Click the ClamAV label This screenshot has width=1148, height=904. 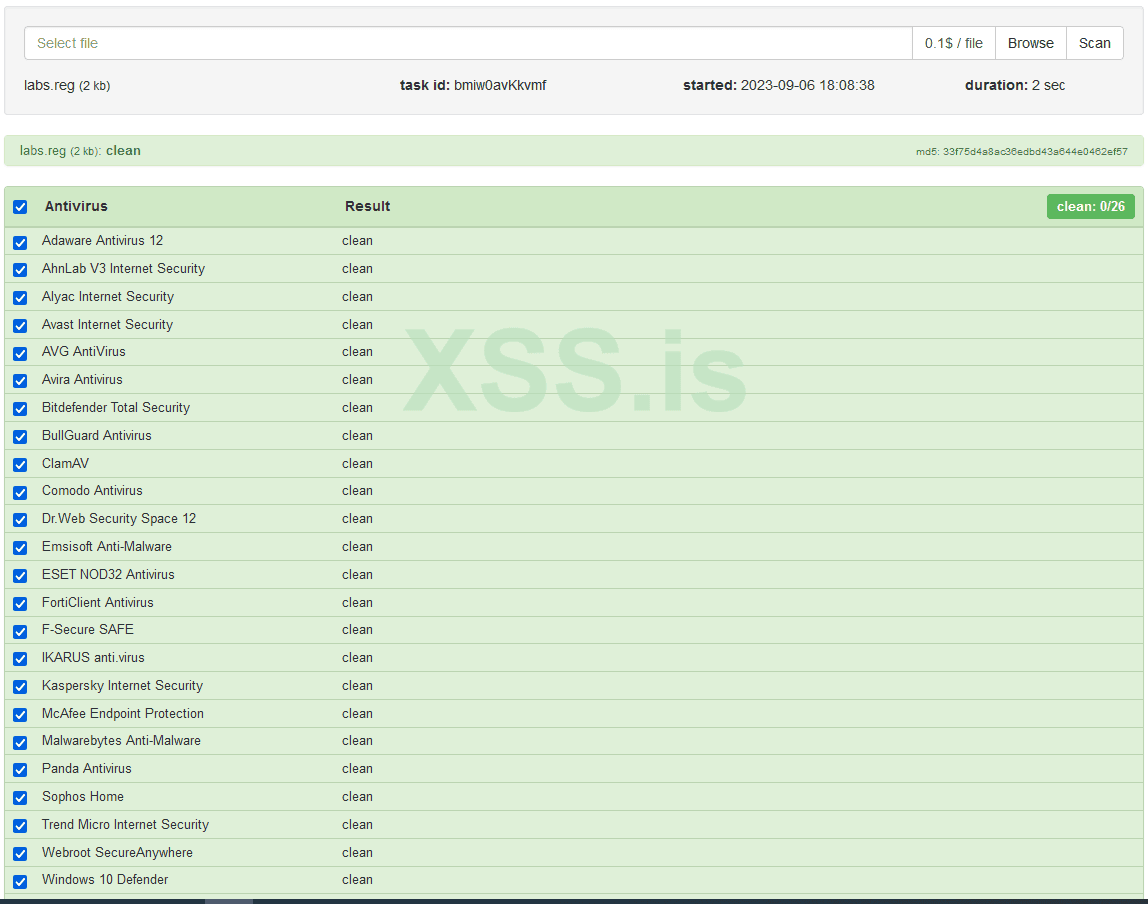coord(65,463)
